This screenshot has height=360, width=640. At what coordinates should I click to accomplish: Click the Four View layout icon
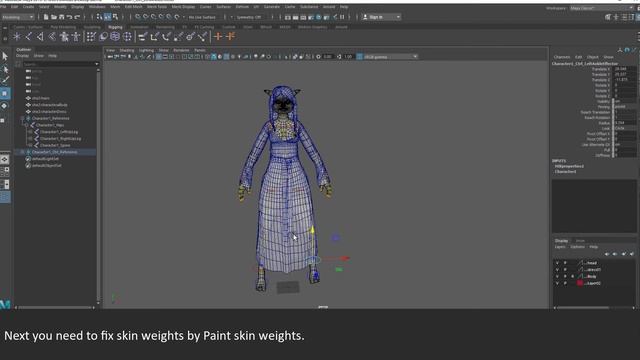5,171
